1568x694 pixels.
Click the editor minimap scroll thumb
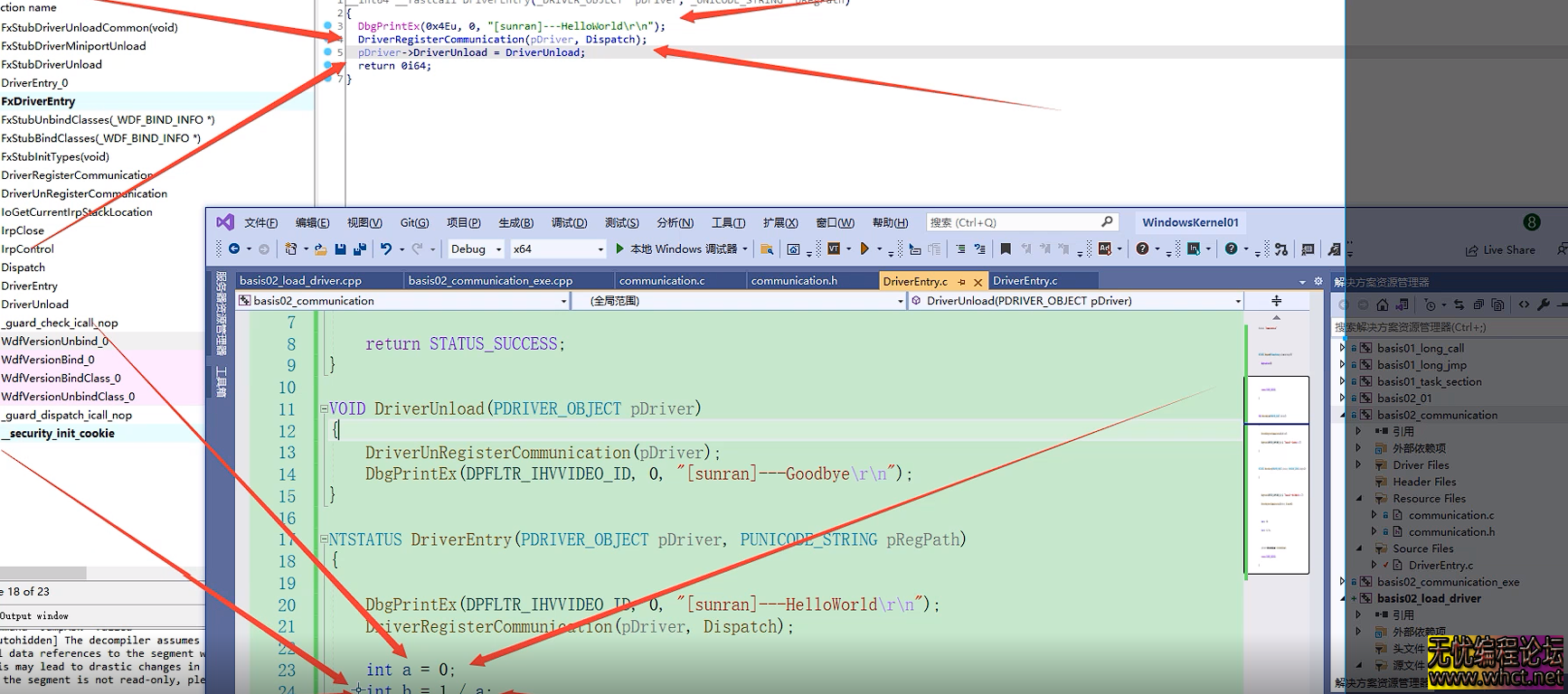[1276, 399]
